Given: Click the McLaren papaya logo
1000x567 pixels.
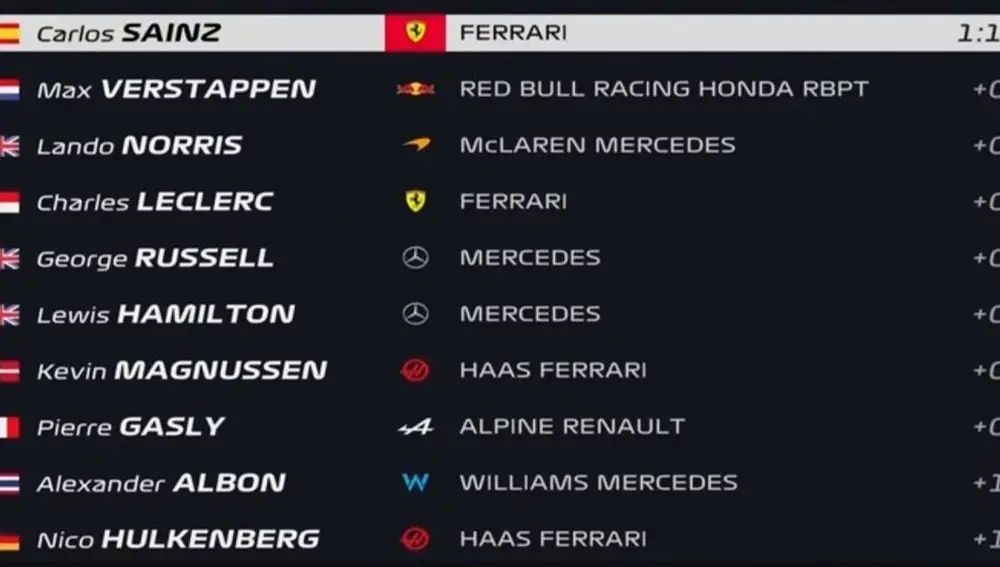Looking at the screenshot, I should 416,145.
